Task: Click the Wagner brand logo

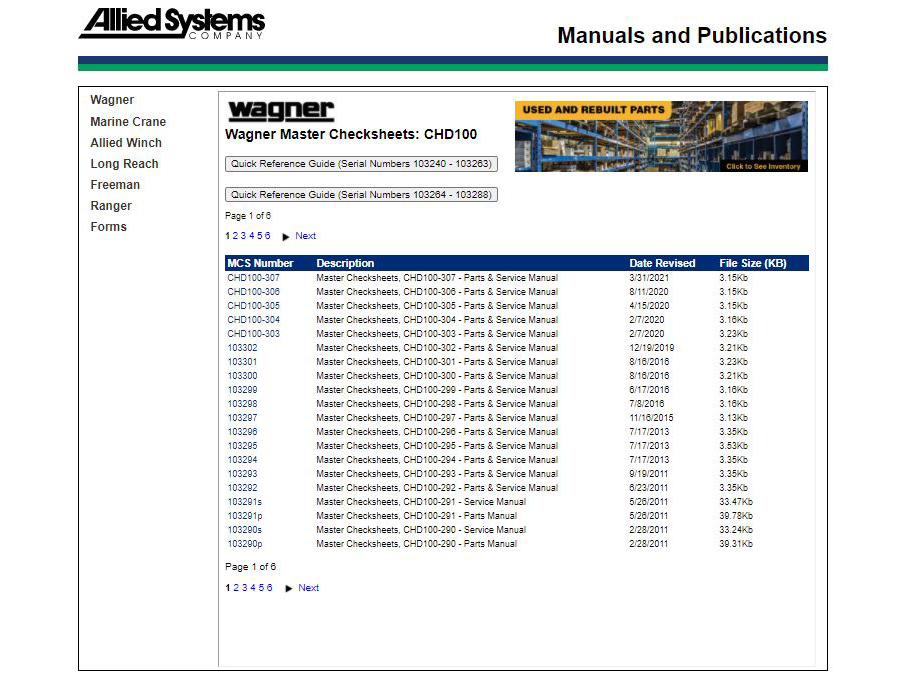Action: (281, 110)
